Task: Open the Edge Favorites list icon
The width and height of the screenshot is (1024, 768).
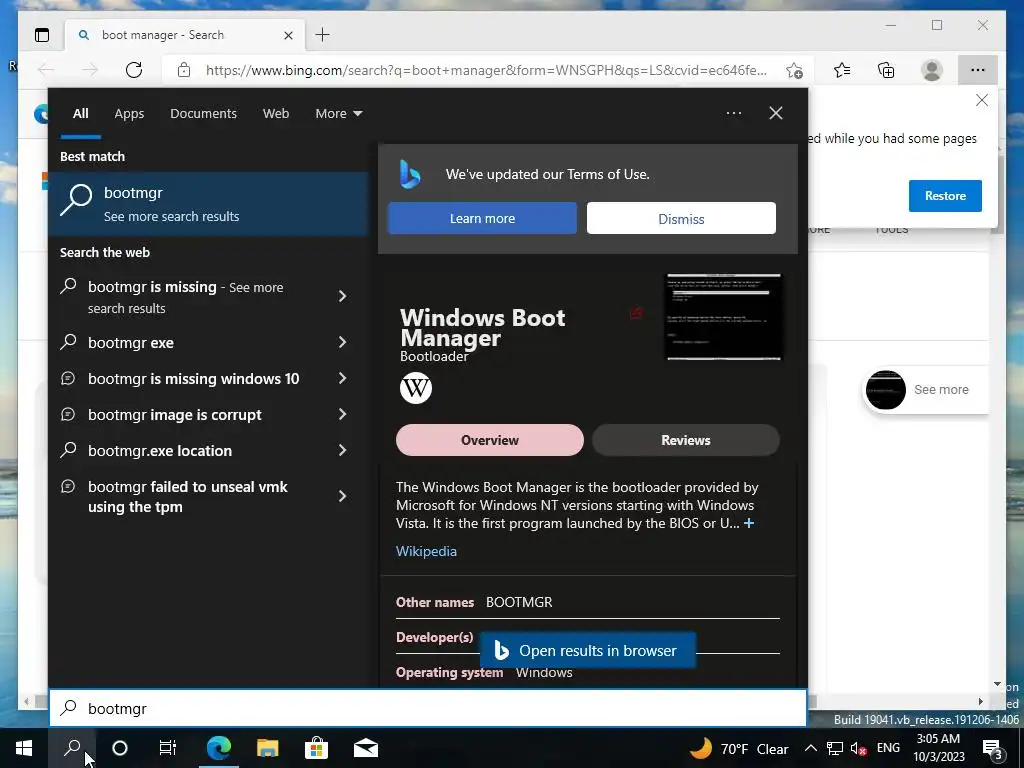Action: [842, 70]
